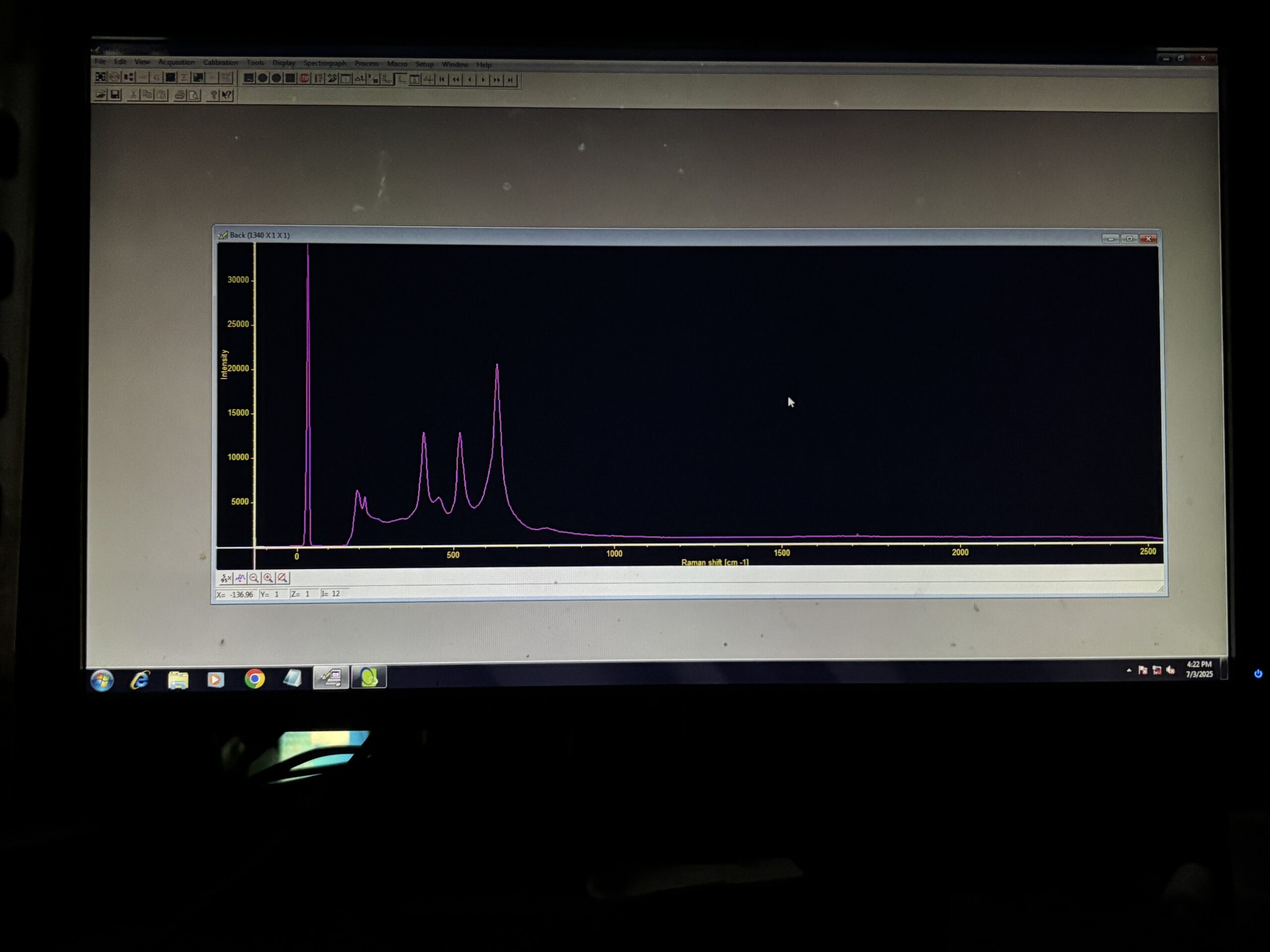Click the context help arrow icon

pos(227,95)
